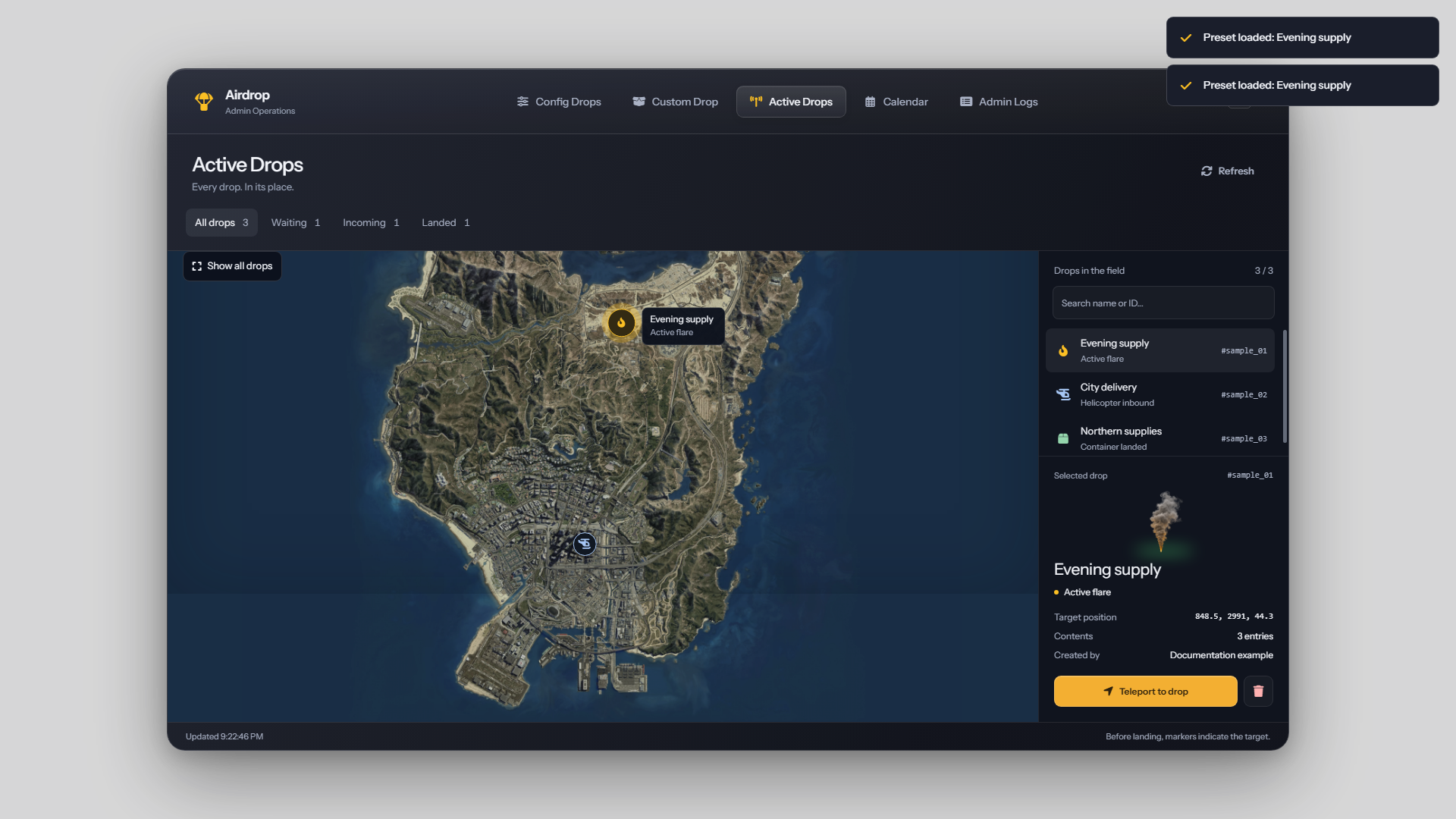Click the helicopter marker on the map
Viewport: 1456px width, 819px height.
[584, 544]
